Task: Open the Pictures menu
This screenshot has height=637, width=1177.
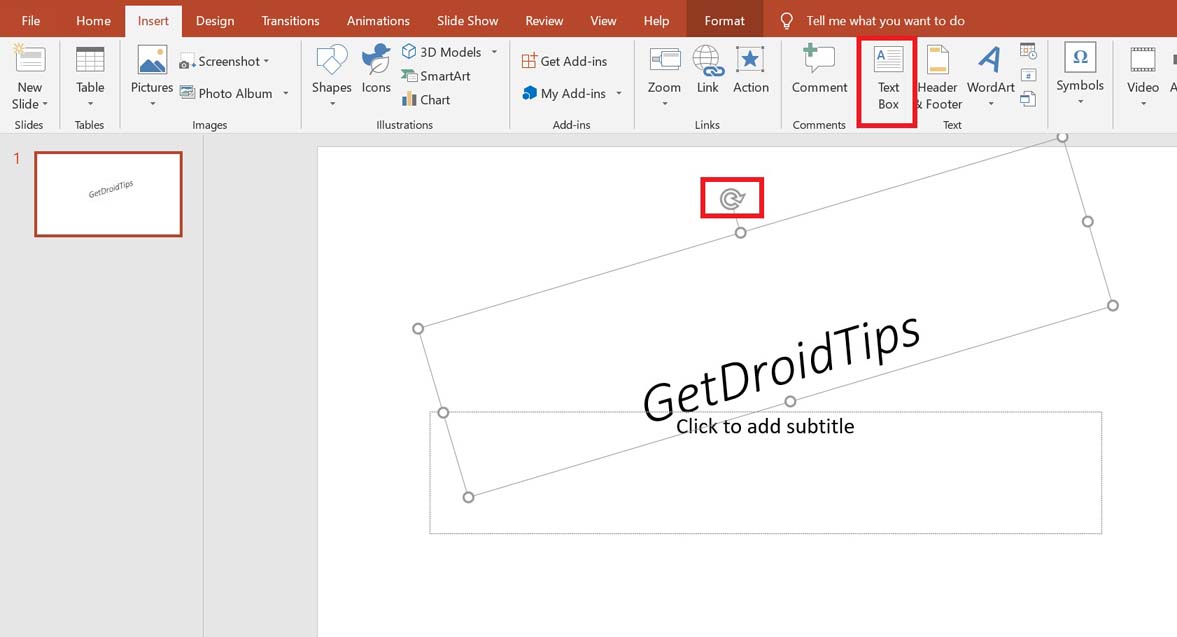Action: pyautogui.click(x=152, y=77)
